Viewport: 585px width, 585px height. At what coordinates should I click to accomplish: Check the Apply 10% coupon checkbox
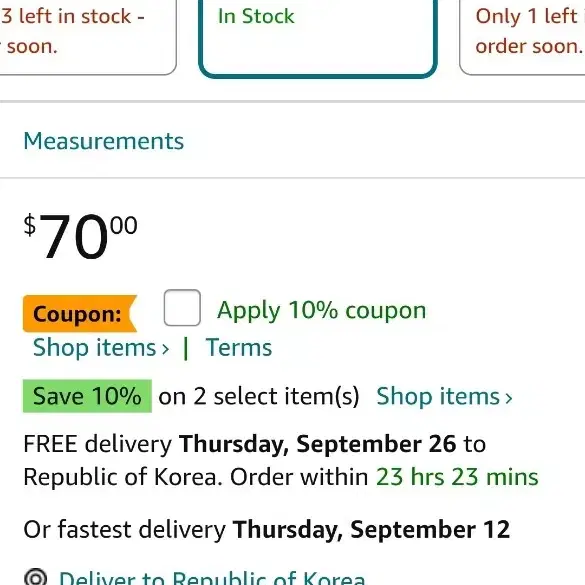[182, 308]
